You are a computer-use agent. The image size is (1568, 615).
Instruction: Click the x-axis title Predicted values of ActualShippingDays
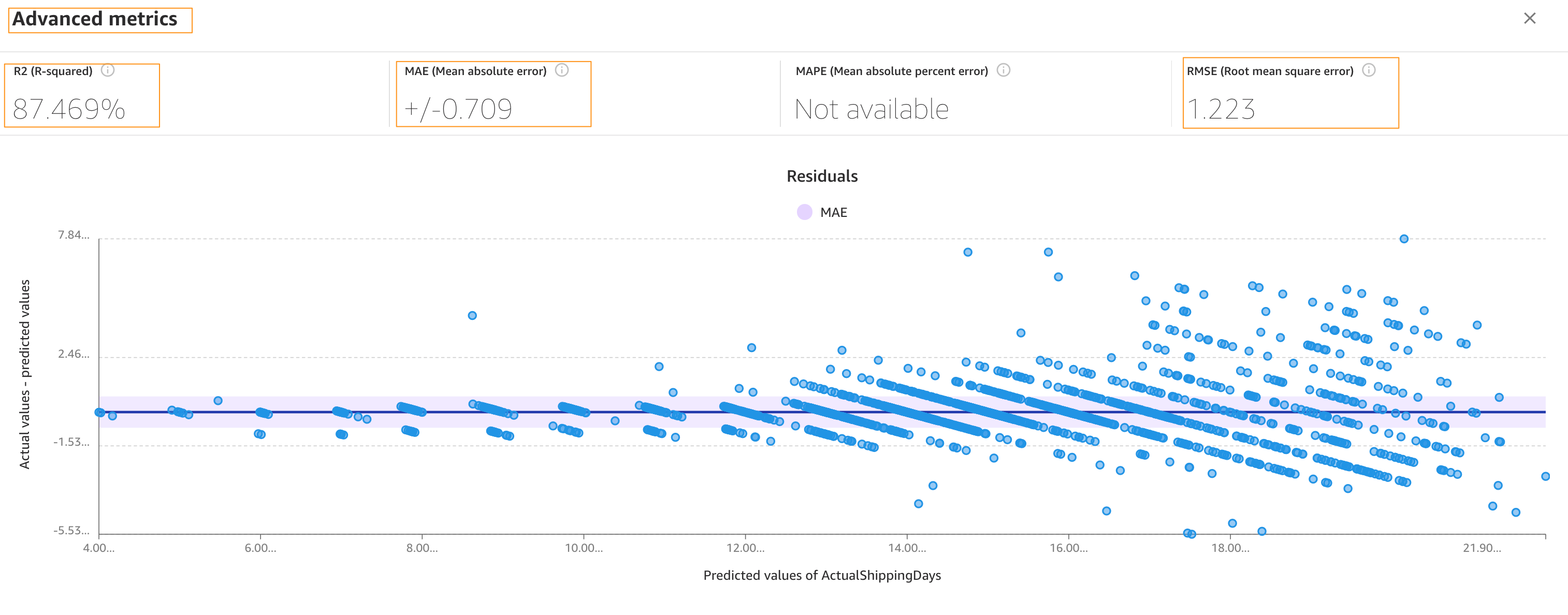click(822, 576)
